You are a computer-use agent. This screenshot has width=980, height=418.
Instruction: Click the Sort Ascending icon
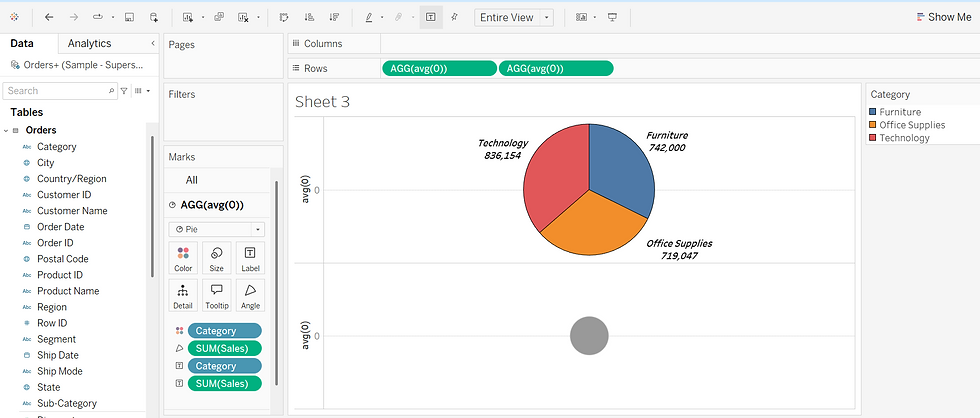309,17
